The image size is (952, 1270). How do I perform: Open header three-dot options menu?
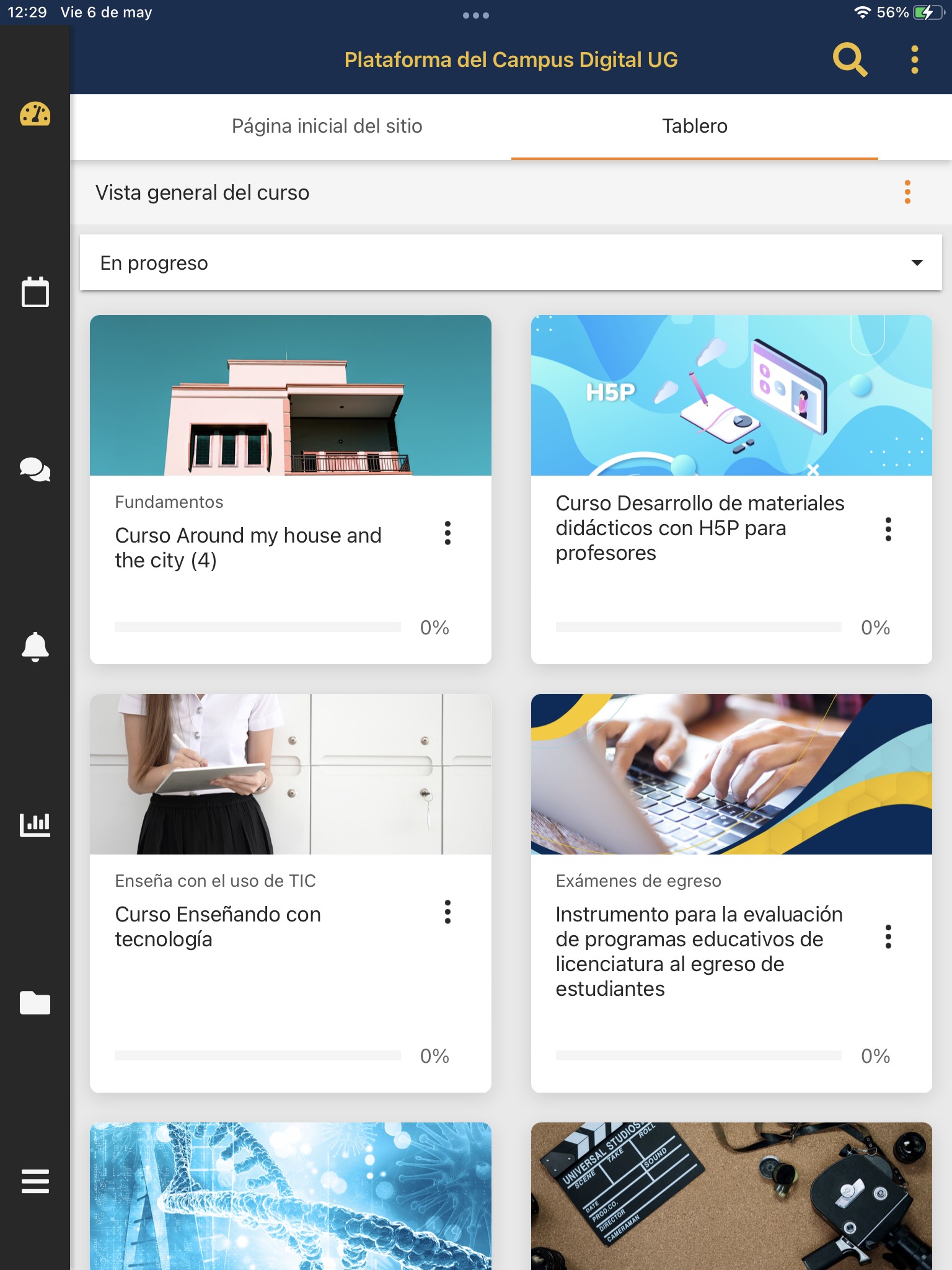[x=915, y=60]
